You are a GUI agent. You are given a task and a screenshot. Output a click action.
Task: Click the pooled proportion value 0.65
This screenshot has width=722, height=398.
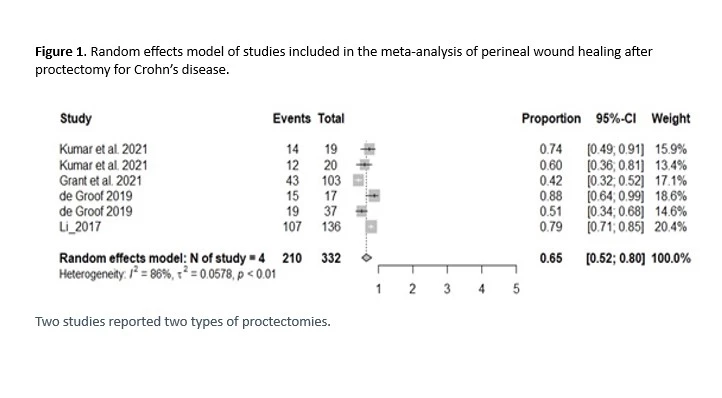point(551,258)
